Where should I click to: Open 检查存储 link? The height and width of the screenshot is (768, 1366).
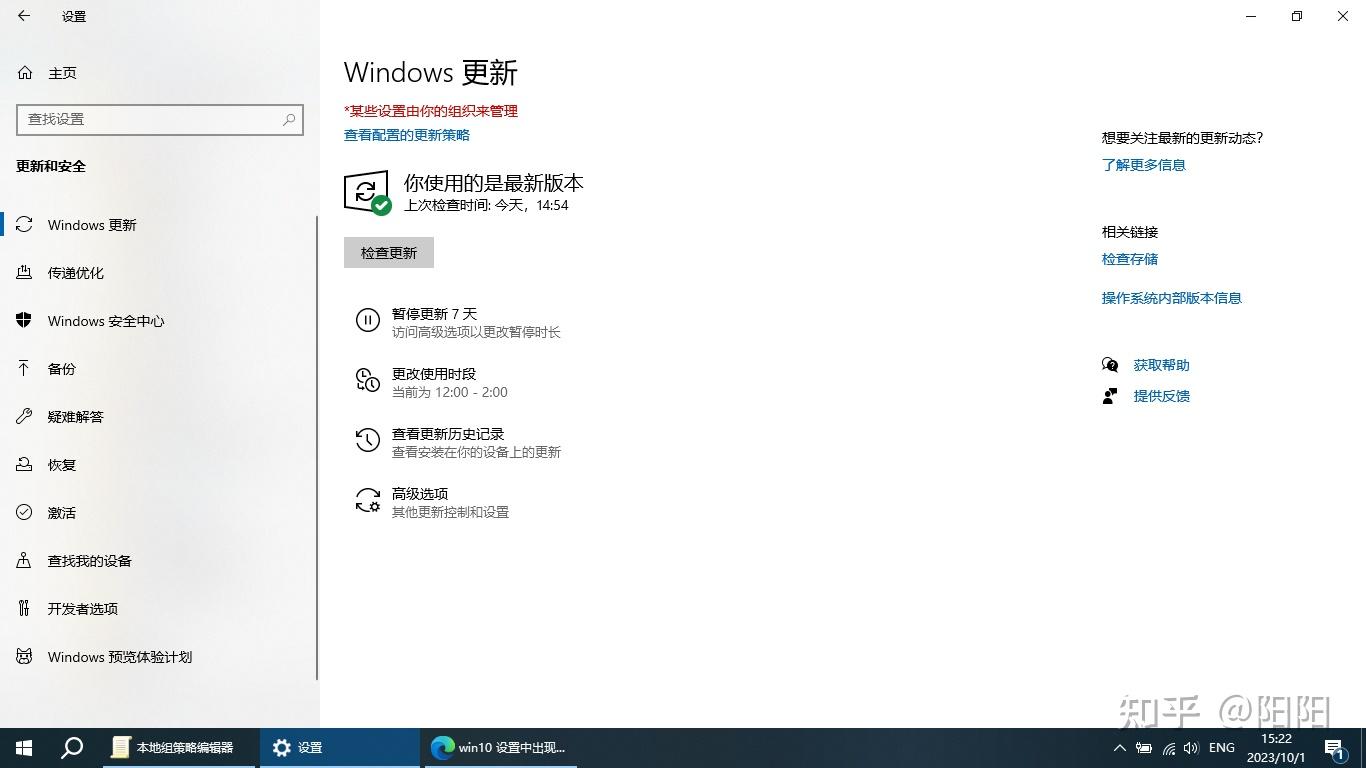point(1130,259)
